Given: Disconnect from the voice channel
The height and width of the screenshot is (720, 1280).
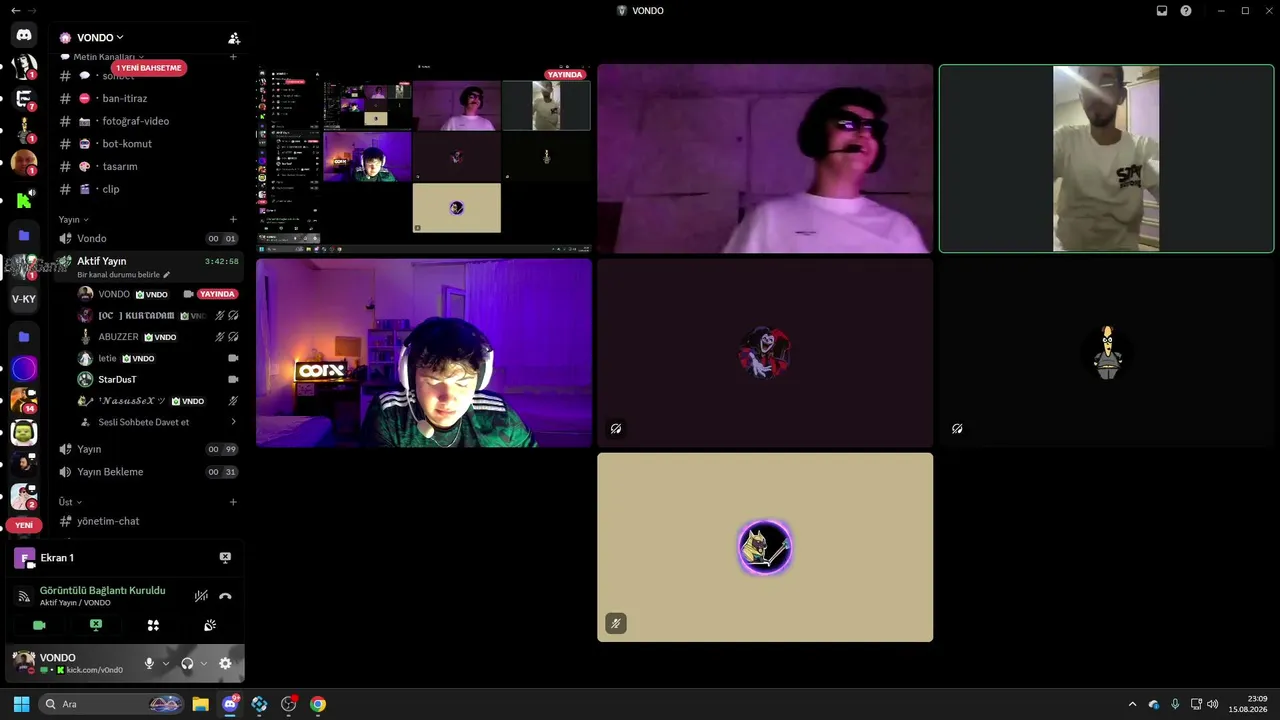Looking at the screenshot, I should tap(225, 596).
